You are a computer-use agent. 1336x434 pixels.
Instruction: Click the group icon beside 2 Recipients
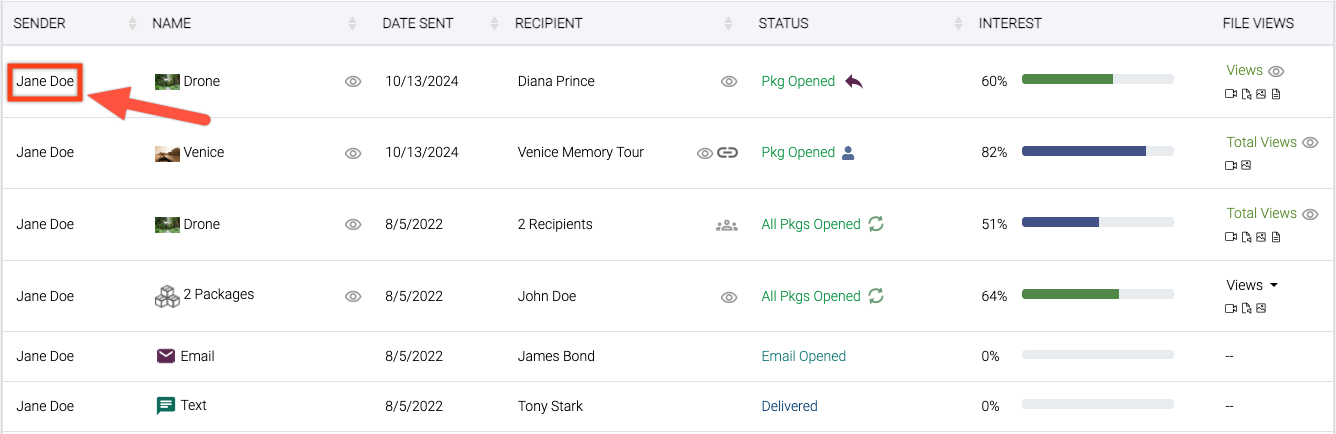727,225
